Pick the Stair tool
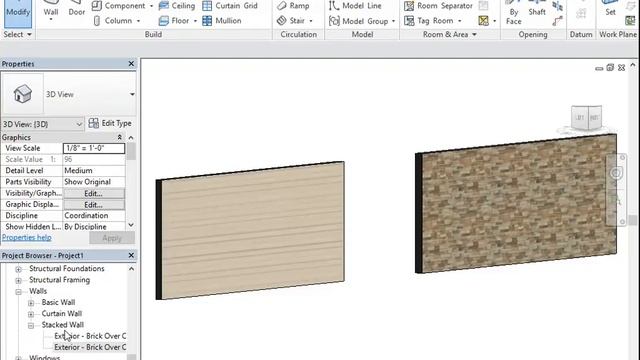This screenshot has height=360, width=640. tap(291, 20)
